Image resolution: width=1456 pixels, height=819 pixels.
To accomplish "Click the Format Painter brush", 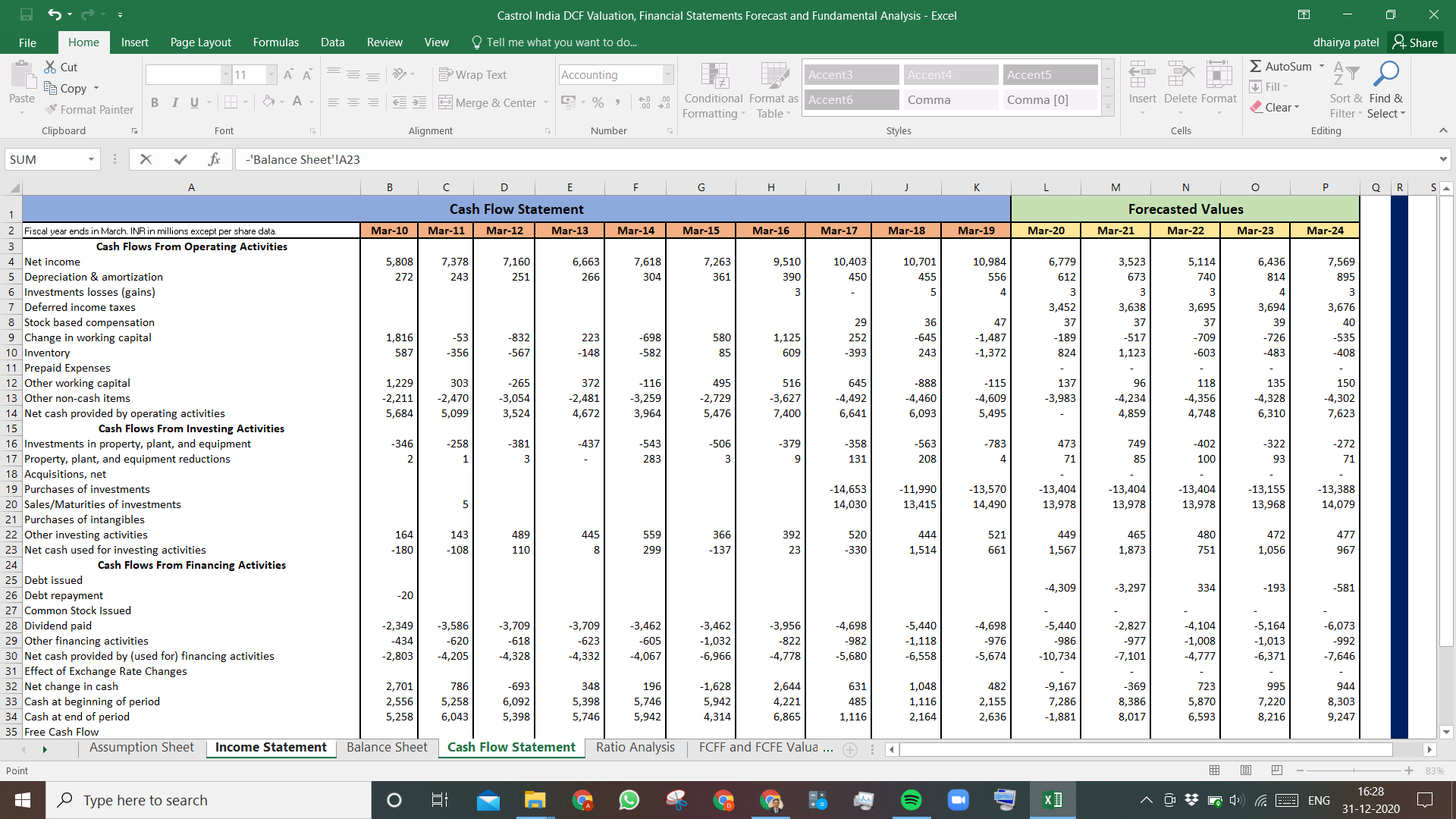I will pyautogui.click(x=51, y=109).
